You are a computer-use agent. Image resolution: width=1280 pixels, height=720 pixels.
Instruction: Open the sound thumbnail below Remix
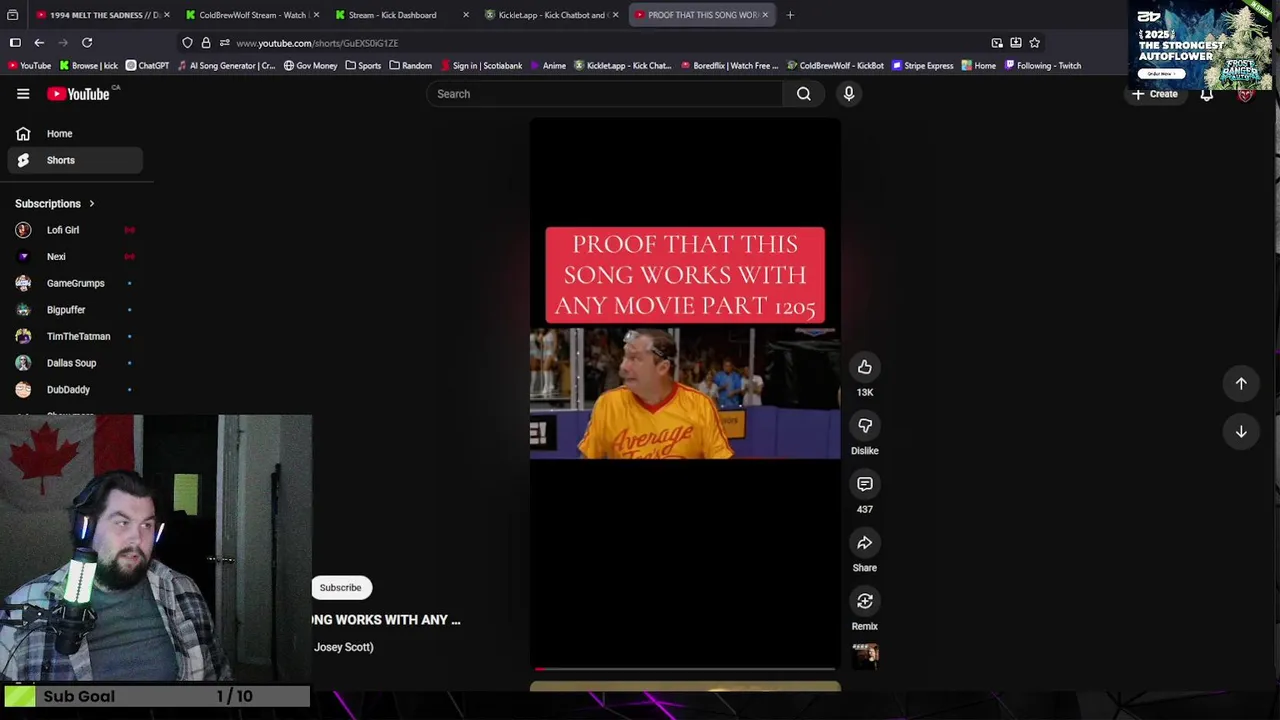point(865,655)
